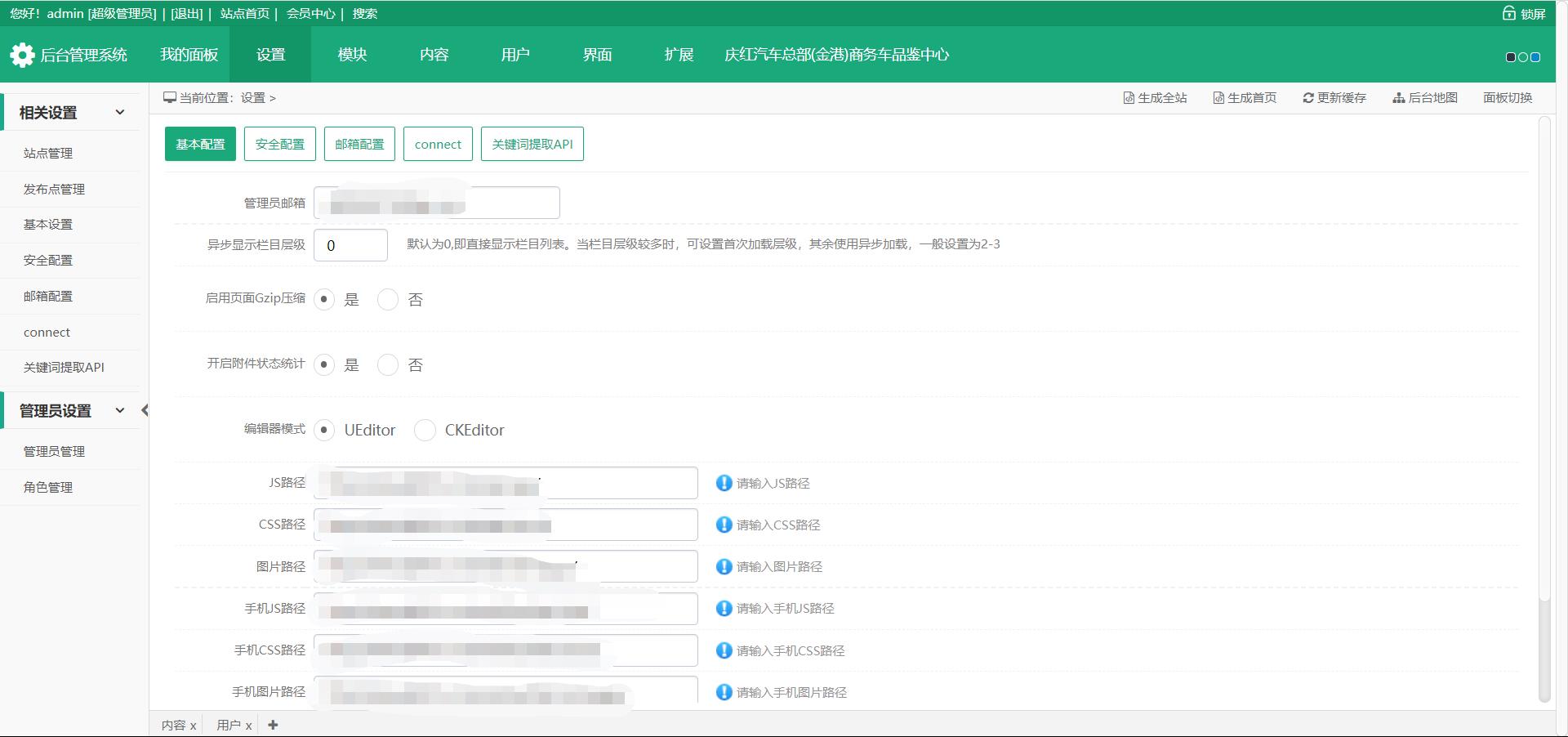Collapse the 管理员设置 sidebar section
This screenshot has height=737, width=1568.
pos(120,410)
